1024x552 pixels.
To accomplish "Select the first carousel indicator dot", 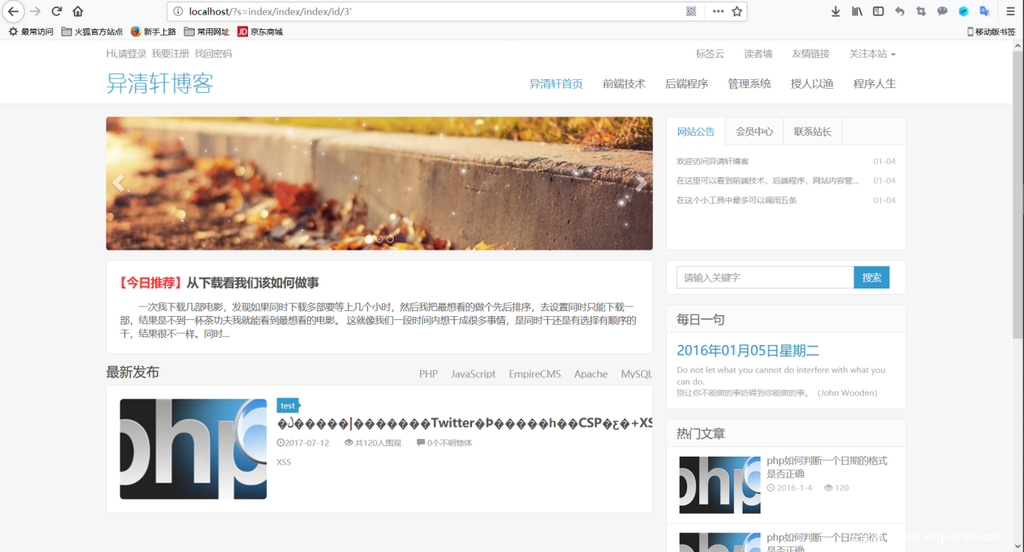I will click(369, 239).
